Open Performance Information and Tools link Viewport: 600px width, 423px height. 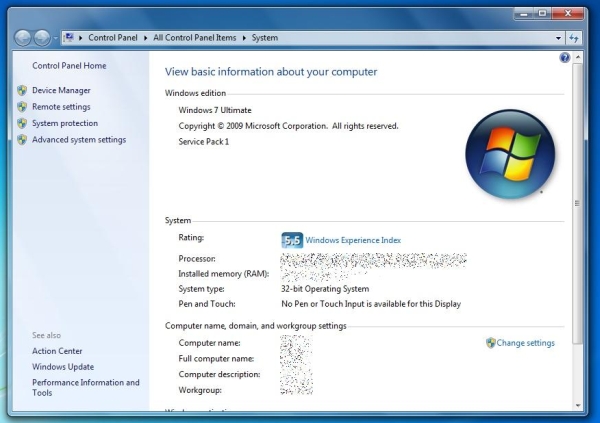point(86,387)
